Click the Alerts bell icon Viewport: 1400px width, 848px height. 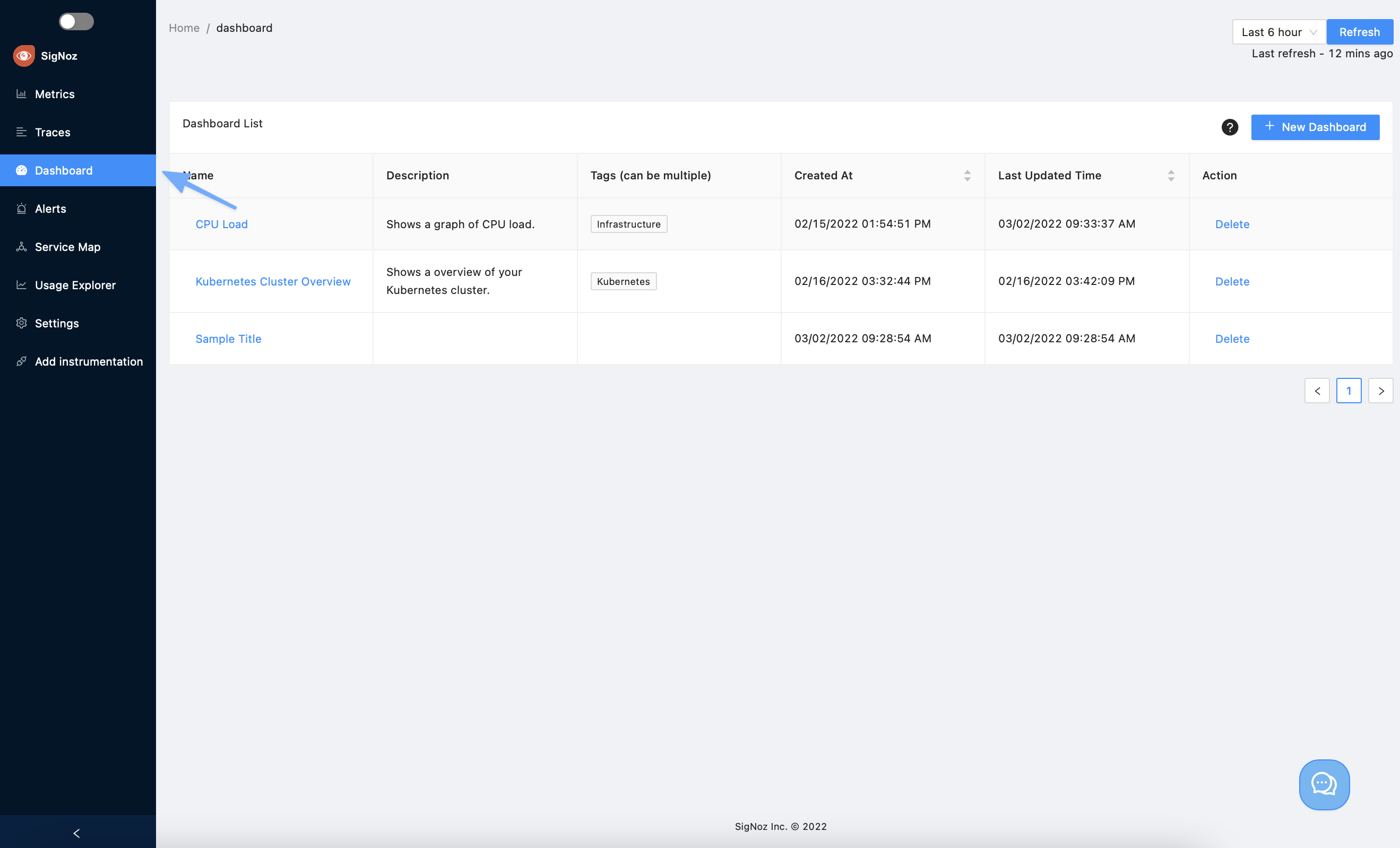[x=22, y=209]
